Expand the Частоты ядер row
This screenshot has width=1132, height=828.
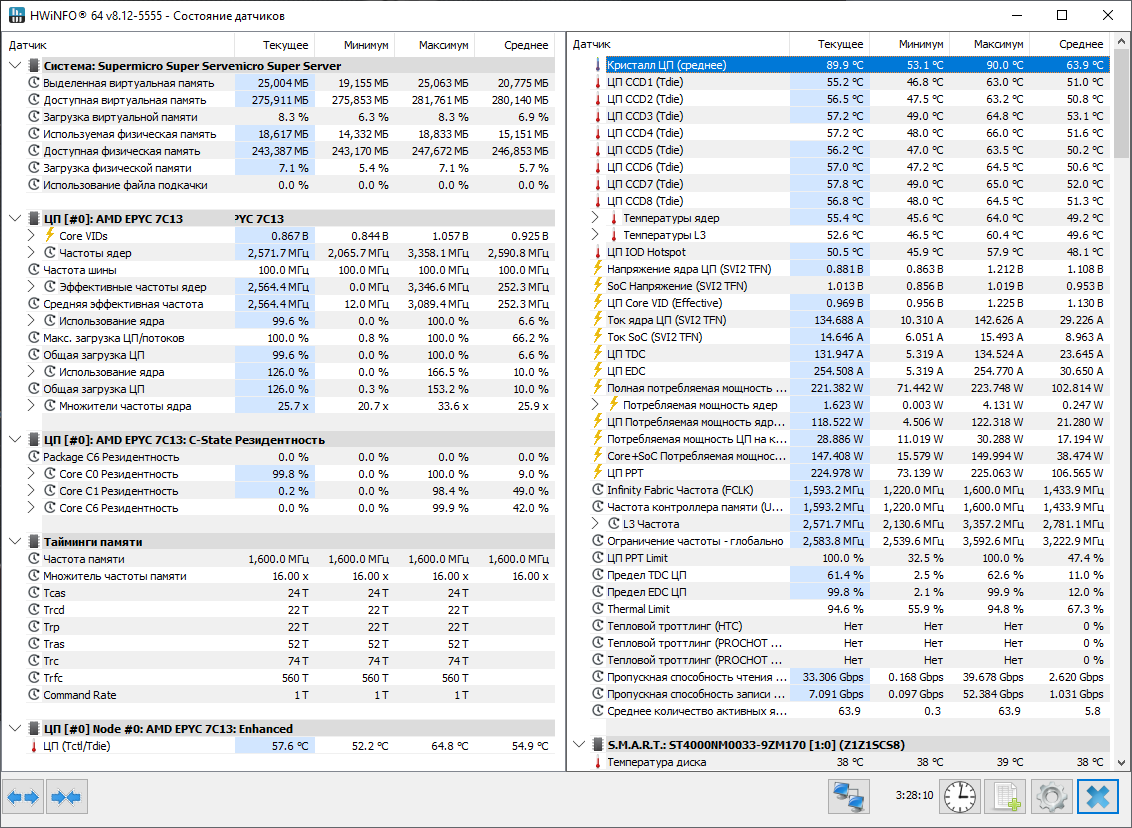coord(31,253)
